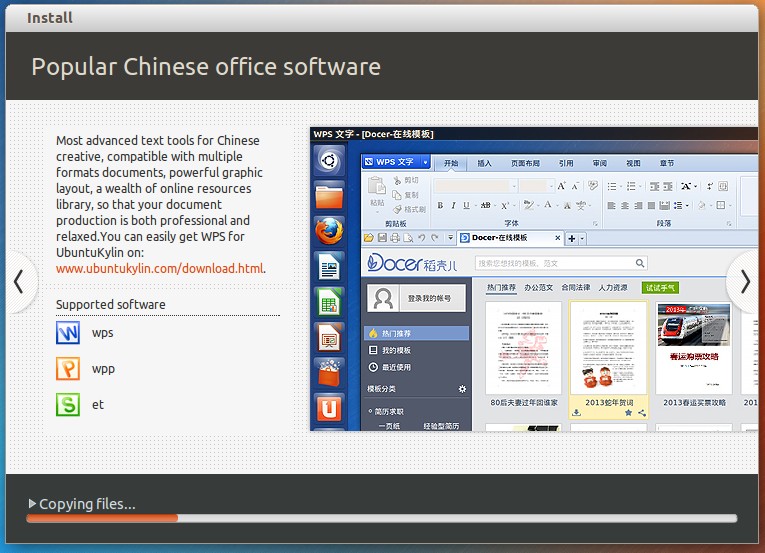
Task: Close the Docer-在线模板 document tab
Action: point(558,238)
